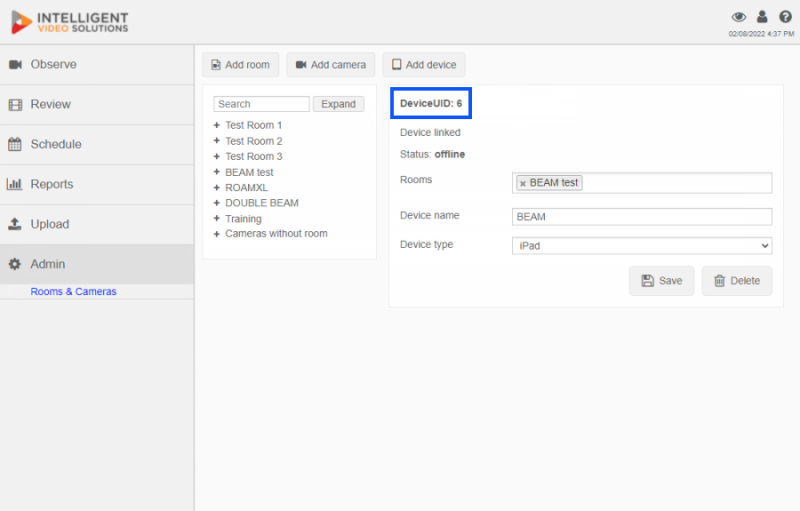The height and width of the screenshot is (511, 800).
Task: Click the Device name field
Action: pyautogui.click(x=642, y=217)
